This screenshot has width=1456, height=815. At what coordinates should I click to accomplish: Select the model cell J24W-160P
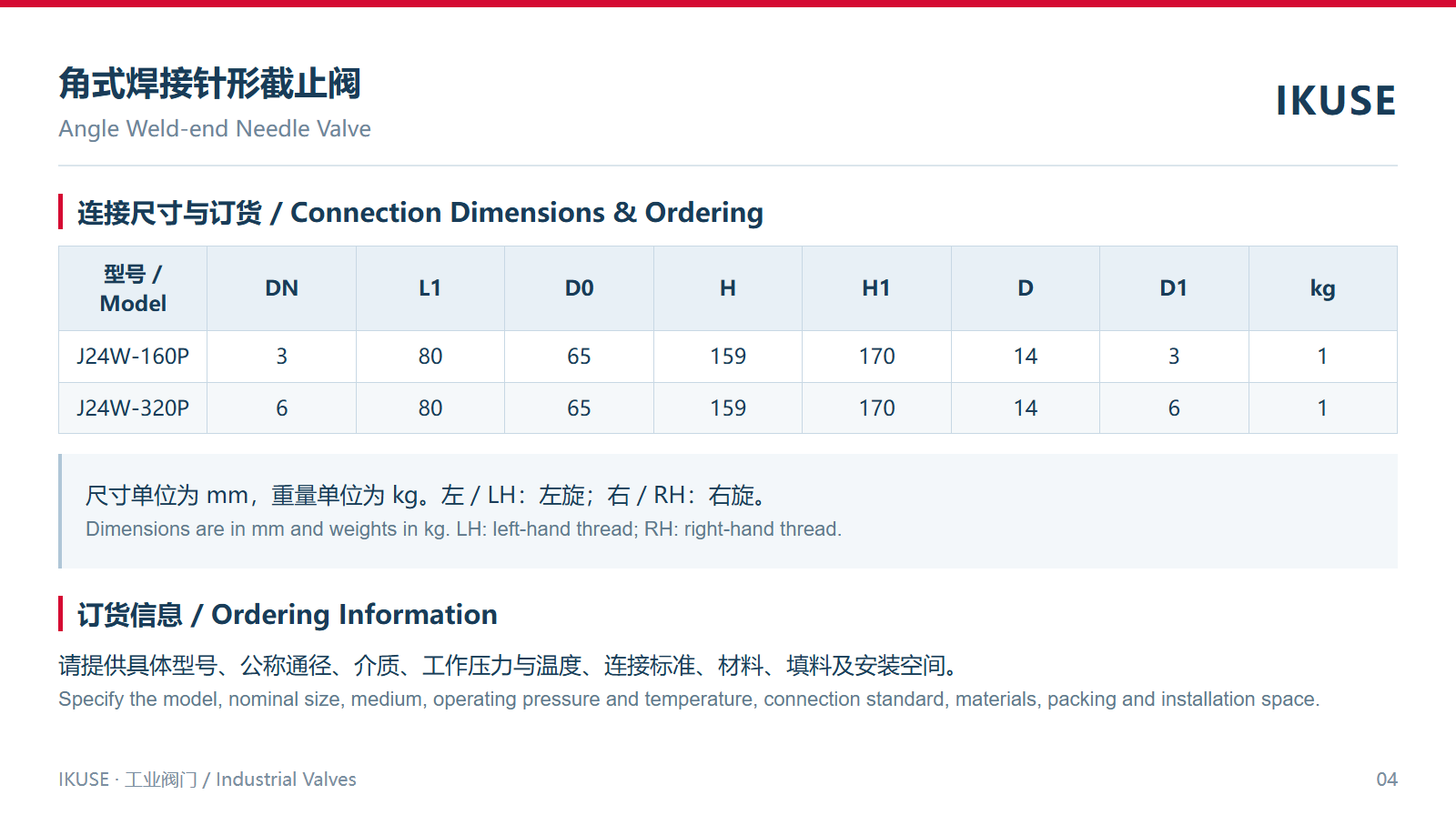[133, 357]
